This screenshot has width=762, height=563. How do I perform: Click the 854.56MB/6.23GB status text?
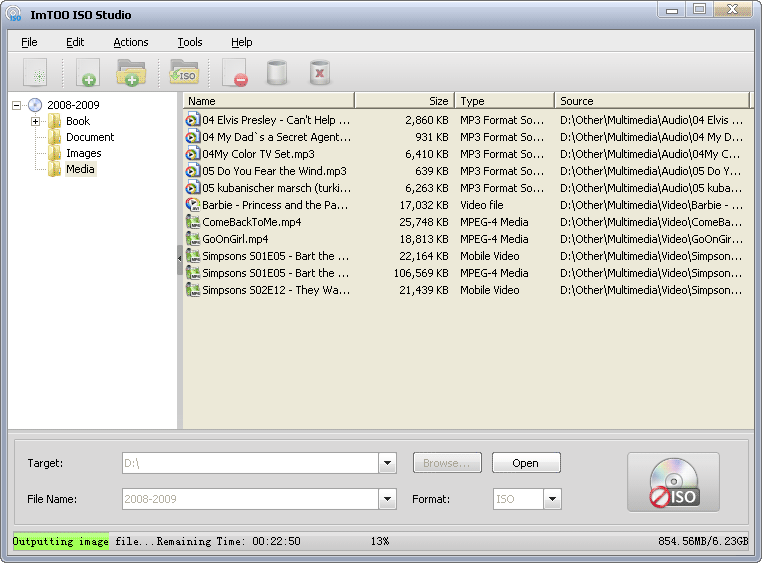click(703, 541)
